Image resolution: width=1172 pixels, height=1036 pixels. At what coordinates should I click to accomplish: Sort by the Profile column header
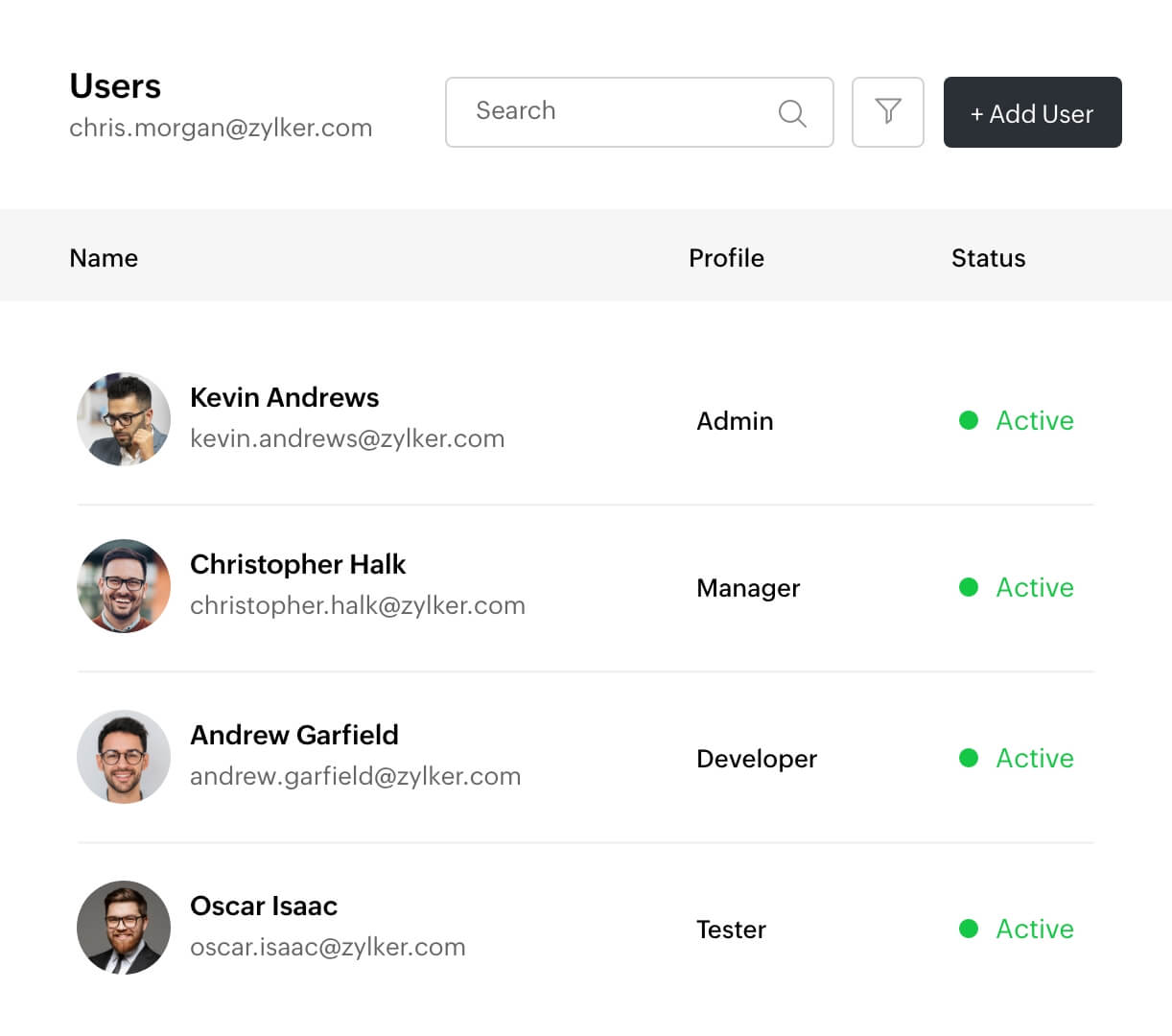726,258
